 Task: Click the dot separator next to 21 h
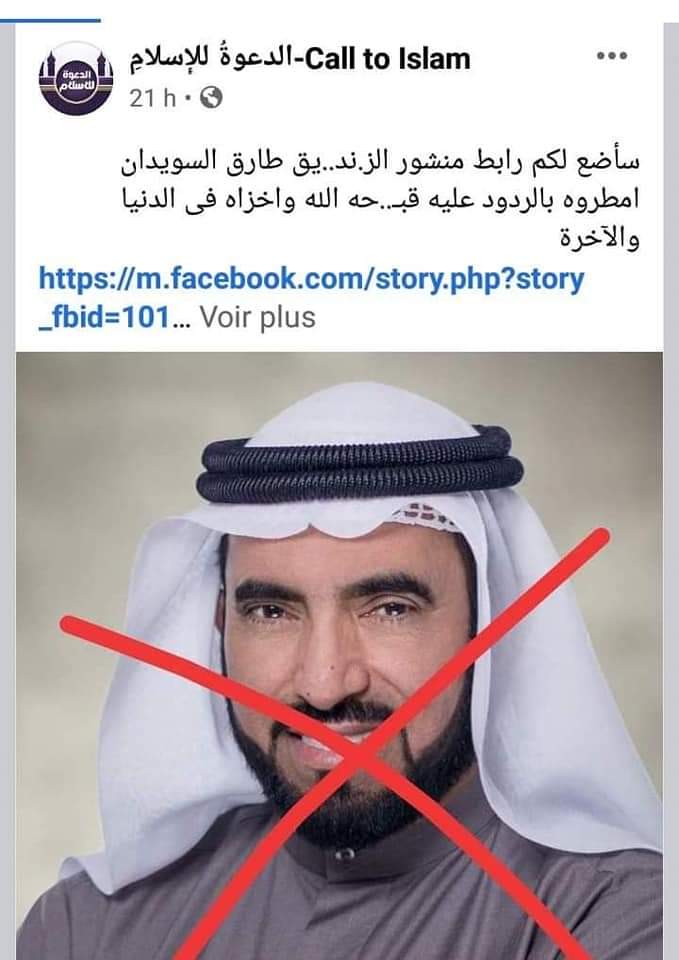(187, 98)
